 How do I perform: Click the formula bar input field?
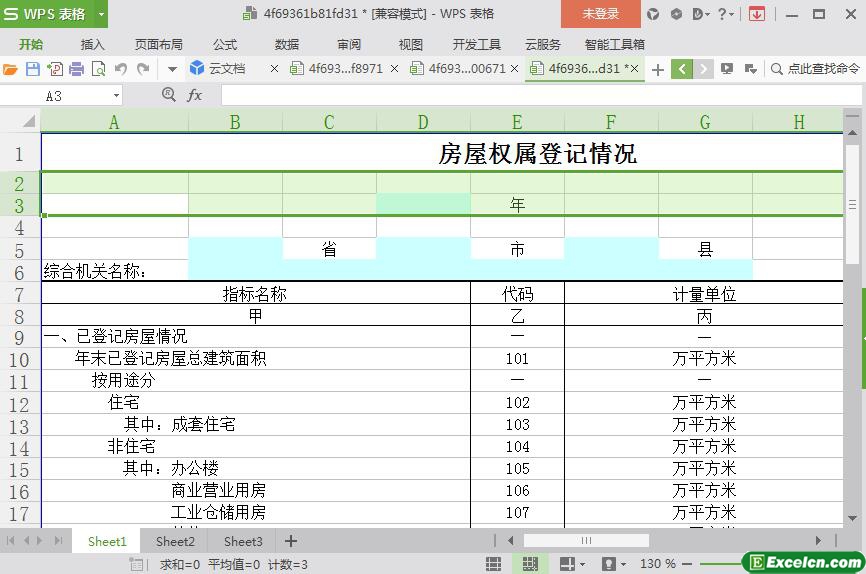coord(530,95)
